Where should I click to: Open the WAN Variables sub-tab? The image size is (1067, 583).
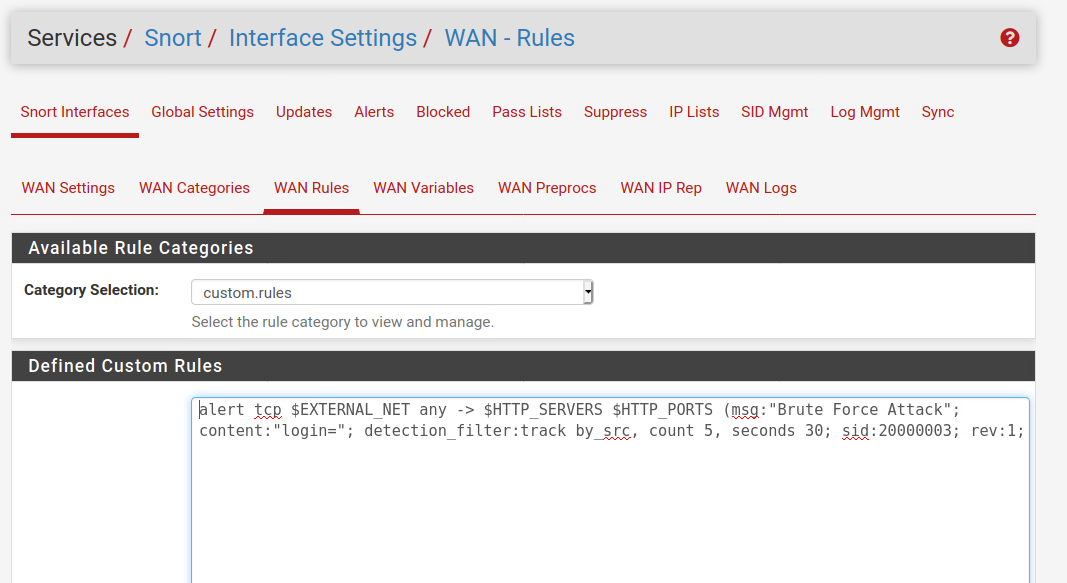[x=423, y=188]
